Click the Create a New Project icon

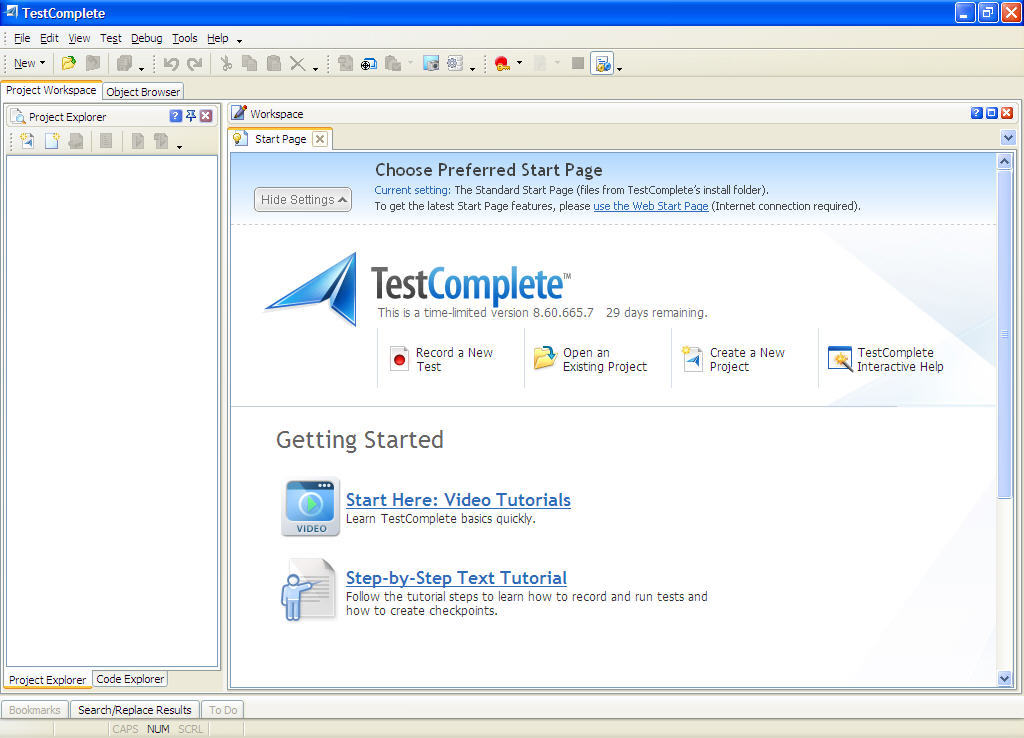(x=692, y=359)
